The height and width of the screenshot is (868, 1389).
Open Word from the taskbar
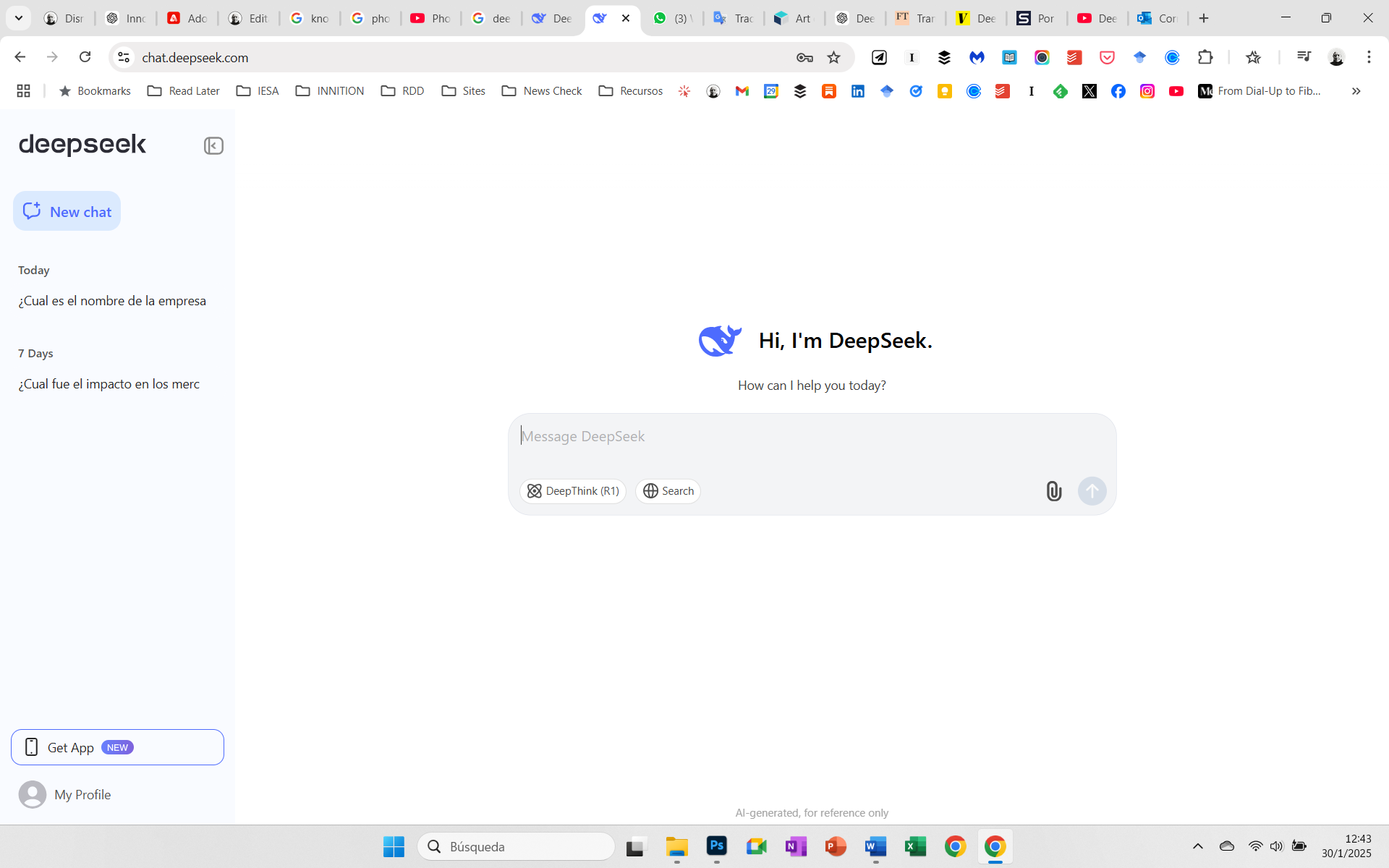coord(876,846)
